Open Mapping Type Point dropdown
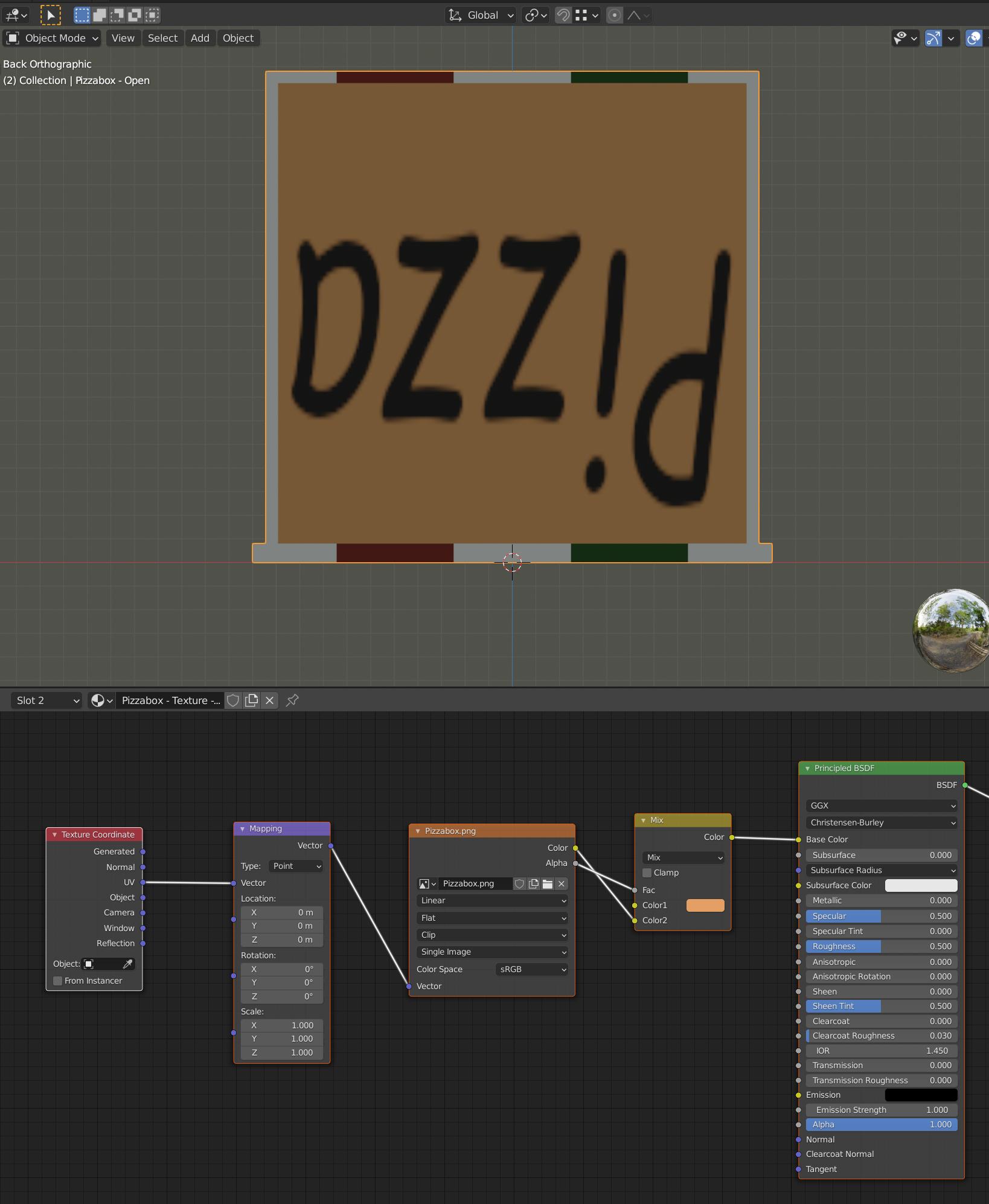Viewport: 989px width, 1204px height. click(296, 866)
